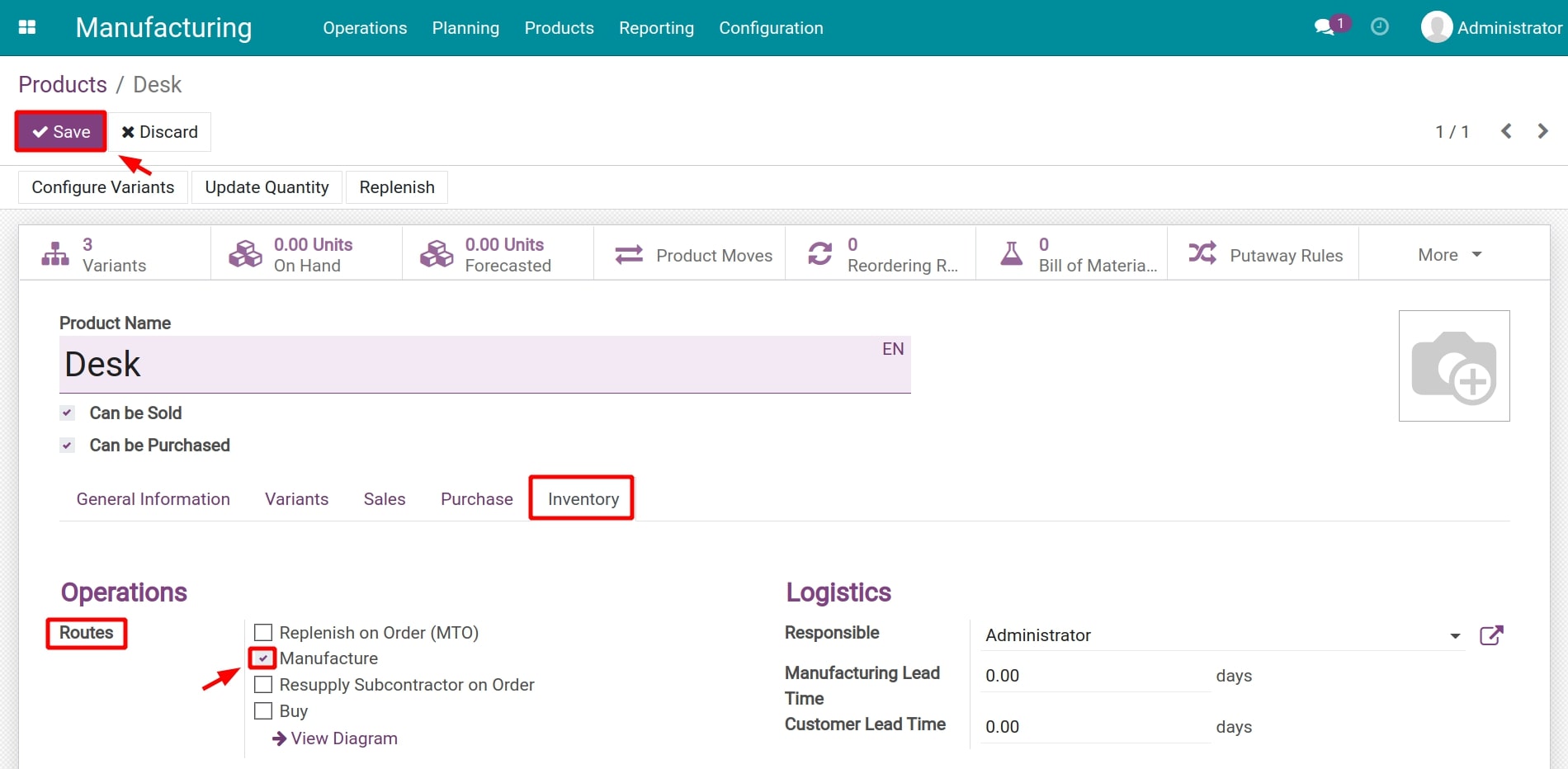Screen dimensions: 1568x769
Task: Enable Replenish on Order (MTO) route
Action: 263,633
